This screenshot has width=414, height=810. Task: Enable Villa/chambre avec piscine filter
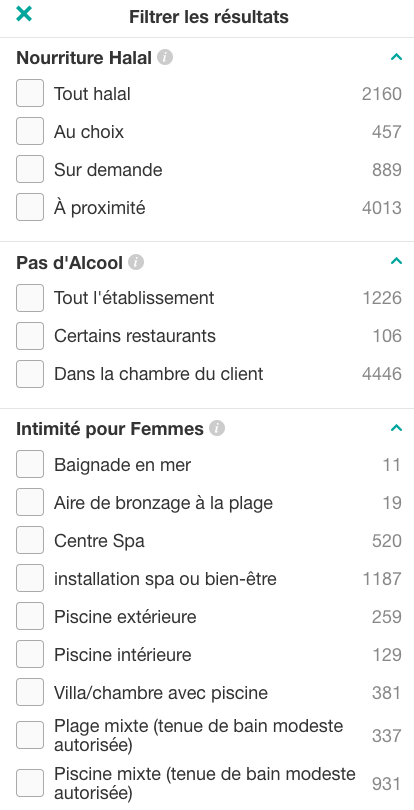pos(30,692)
